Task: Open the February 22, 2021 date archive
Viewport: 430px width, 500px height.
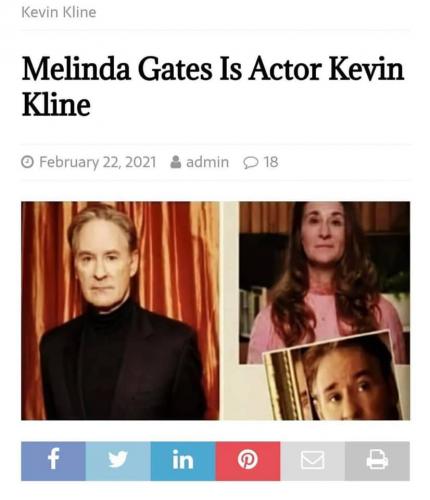Action: point(98,162)
